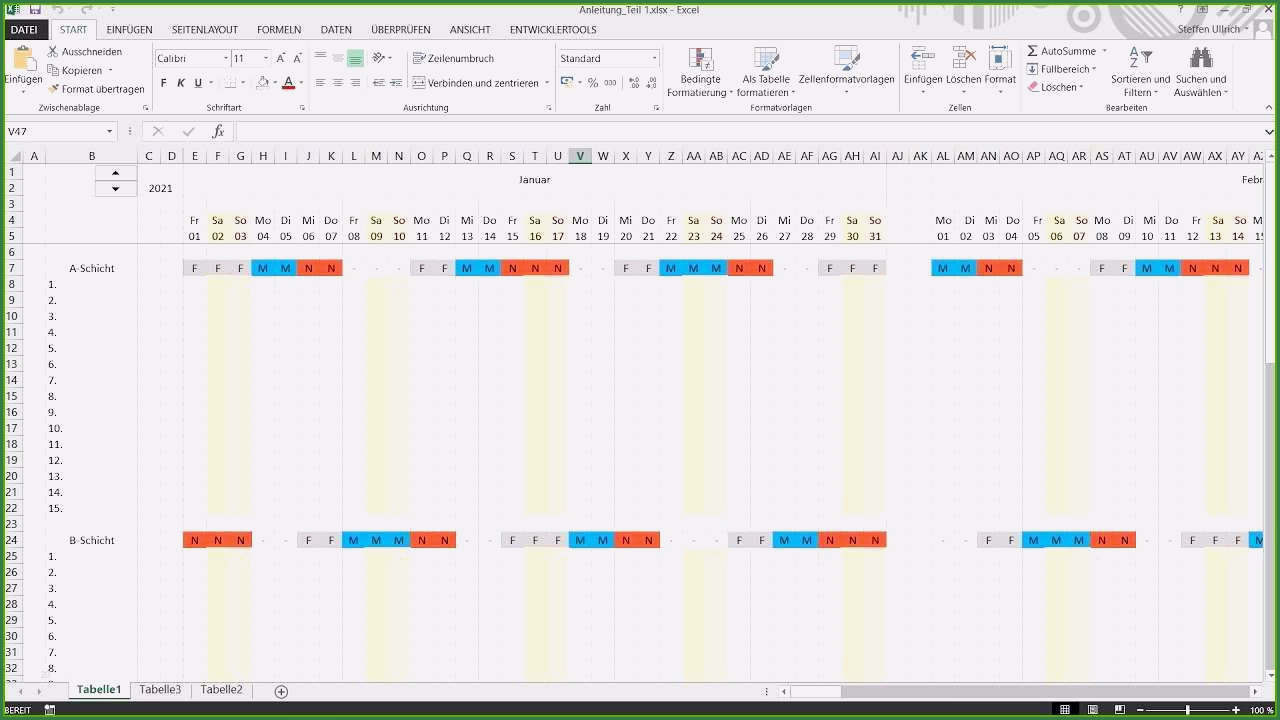Click the Format übertragen paintbrush

tap(54, 89)
